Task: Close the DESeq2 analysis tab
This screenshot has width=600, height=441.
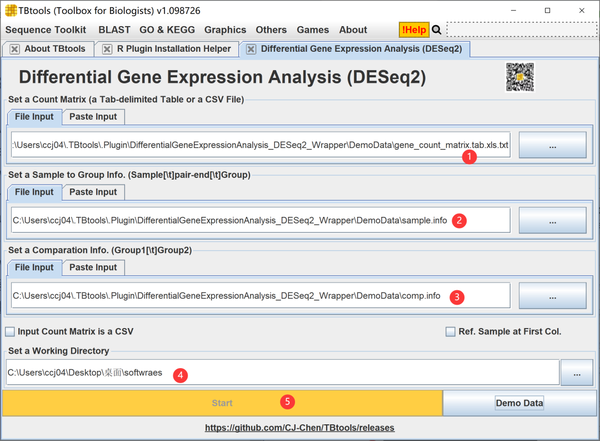Action: 251,49
